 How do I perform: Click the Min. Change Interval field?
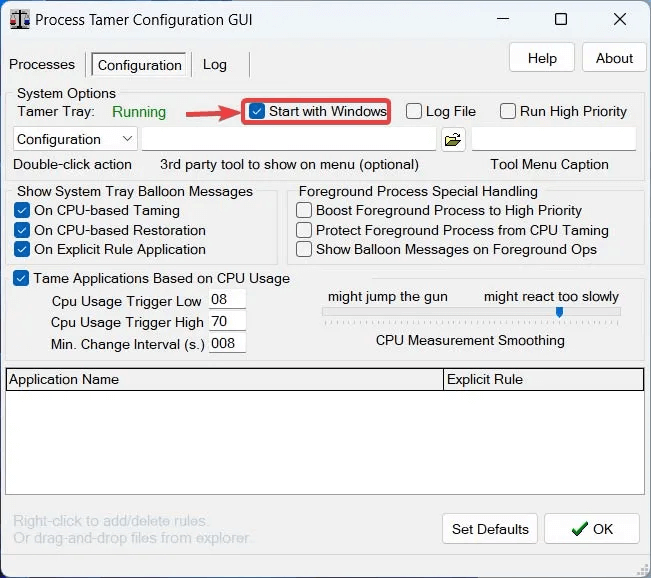click(227, 343)
